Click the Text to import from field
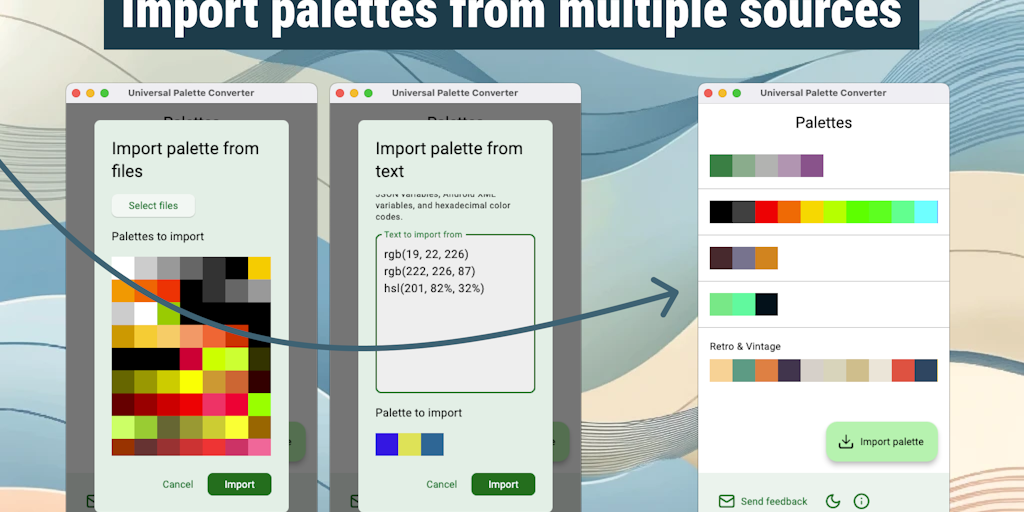Image resolution: width=1024 pixels, height=512 pixels. 455,313
